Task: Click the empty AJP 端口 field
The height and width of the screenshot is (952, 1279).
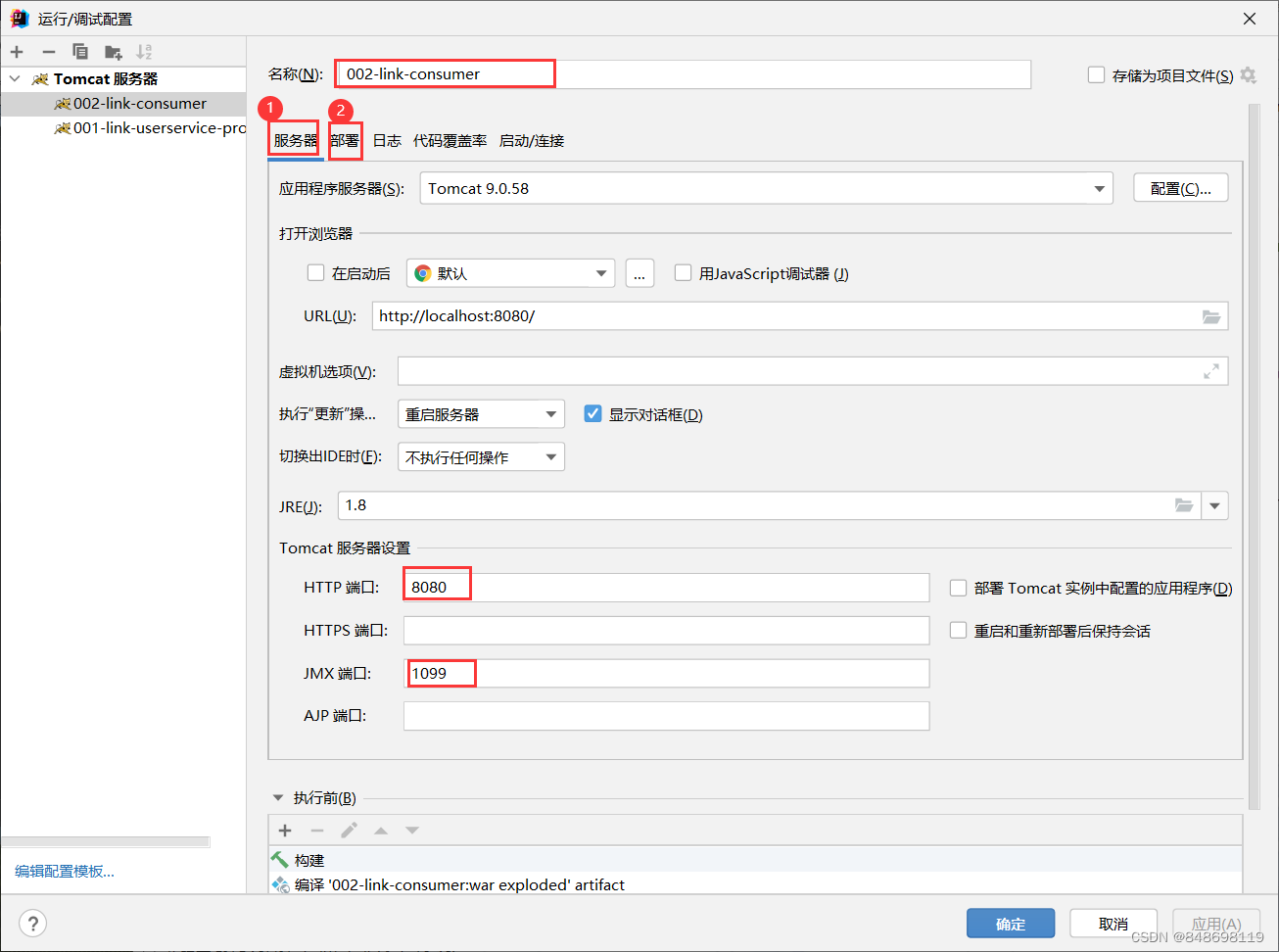Action: point(666,716)
